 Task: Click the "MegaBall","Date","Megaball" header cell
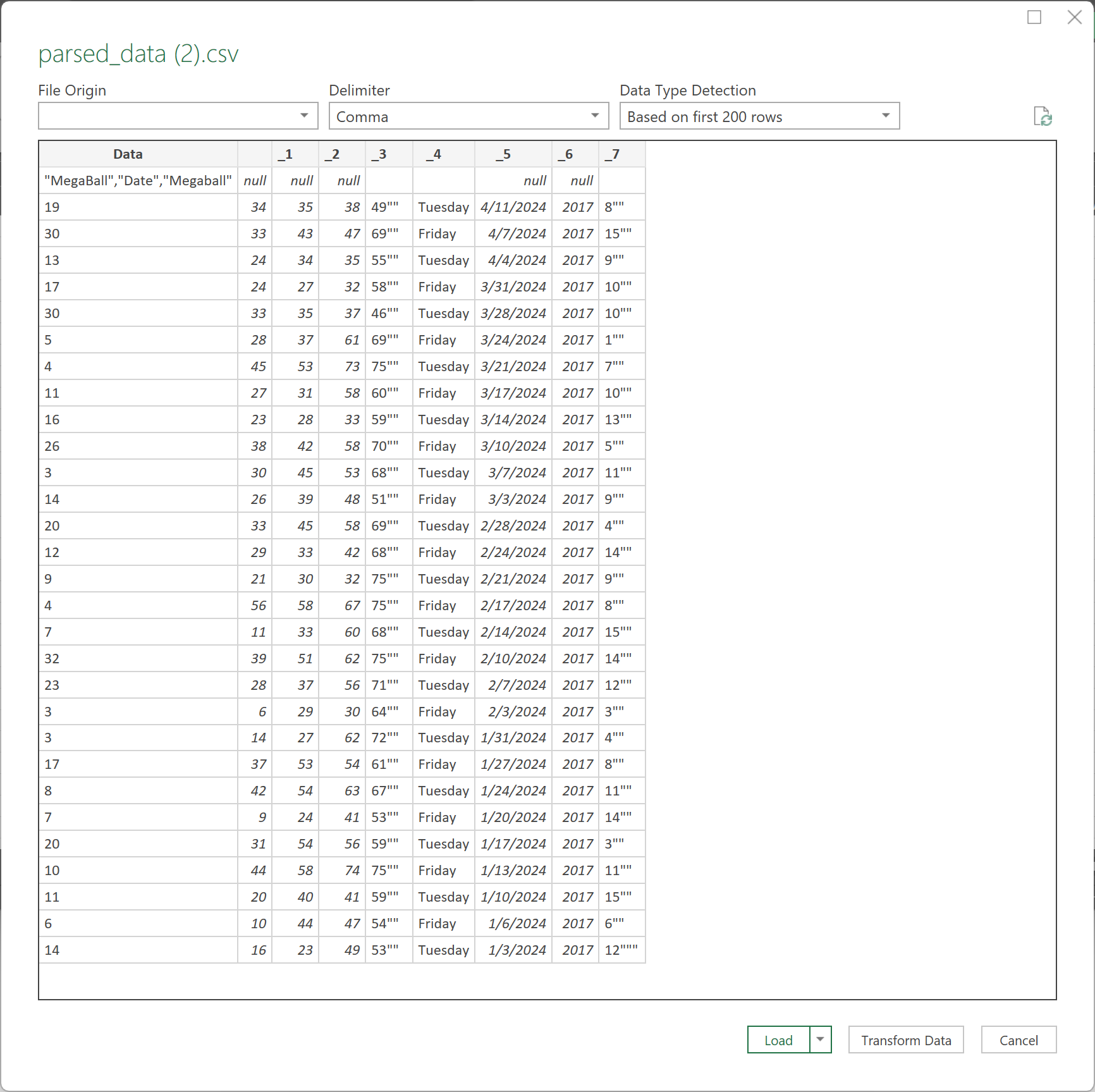point(138,181)
